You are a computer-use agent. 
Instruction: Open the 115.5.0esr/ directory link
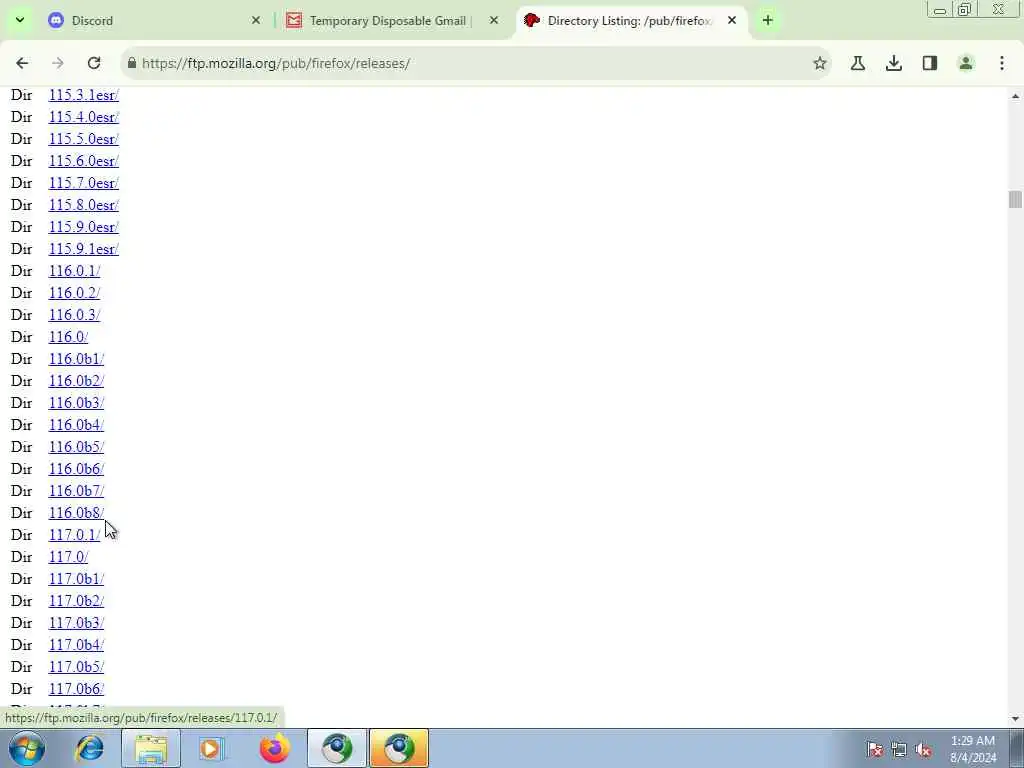point(84,139)
